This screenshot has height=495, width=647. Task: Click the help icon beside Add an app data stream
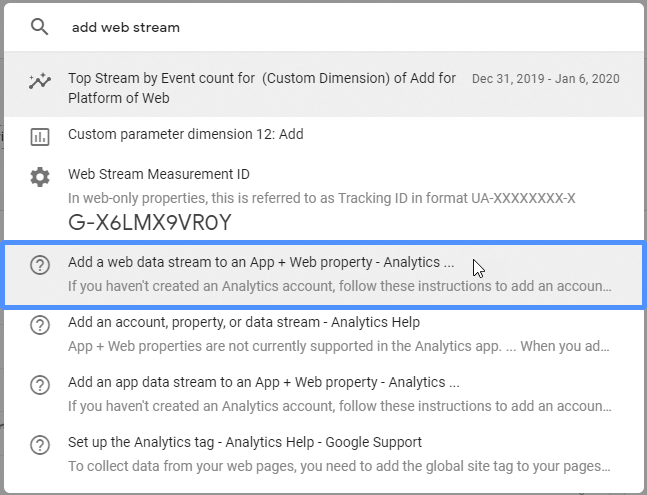click(40, 385)
